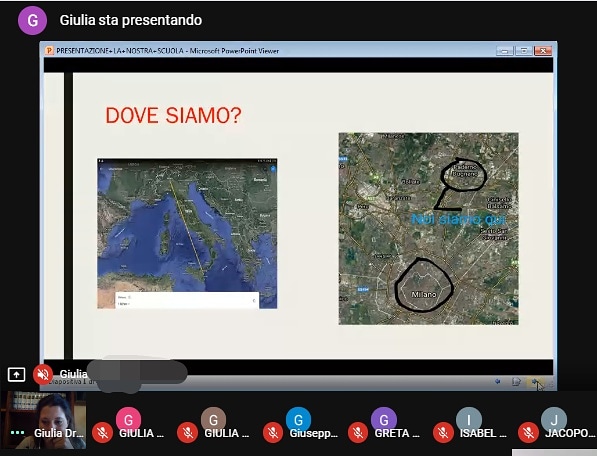Image resolution: width=597 pixels, height=456 pixels.
Task: Select ISABEL's grey I avatar
Action: [x=469, y=420]
